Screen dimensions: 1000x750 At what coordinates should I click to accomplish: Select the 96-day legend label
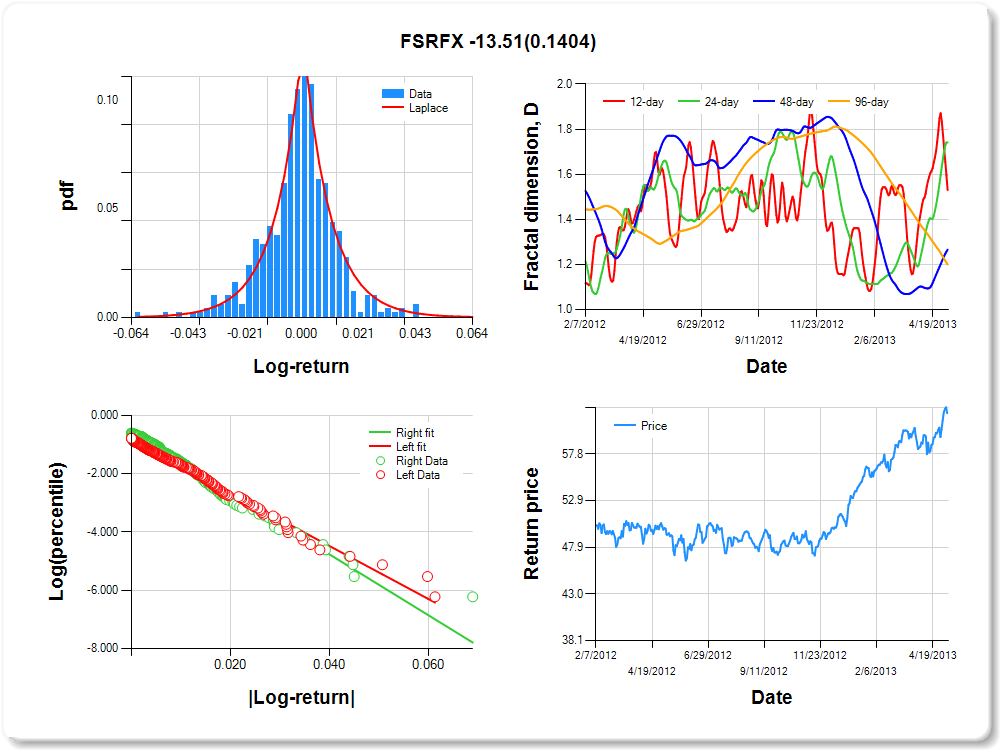(871, 102)
